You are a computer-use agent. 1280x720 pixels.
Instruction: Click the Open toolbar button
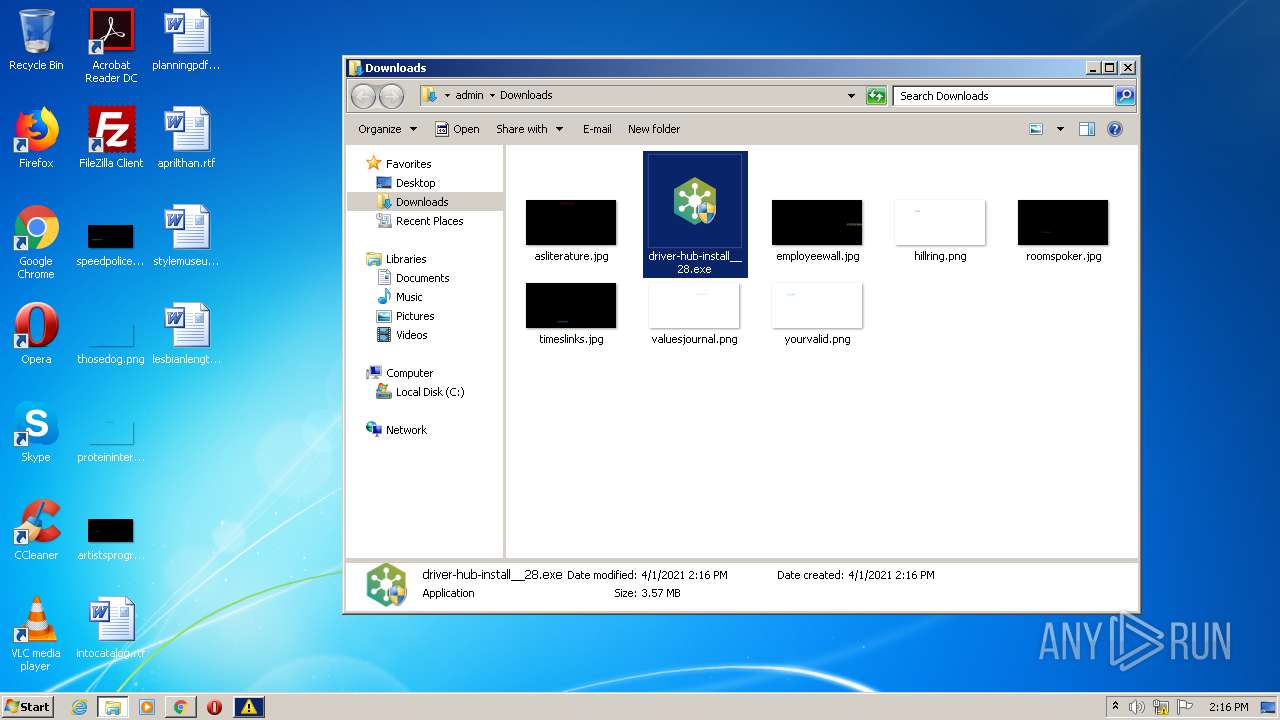(457, 129)
